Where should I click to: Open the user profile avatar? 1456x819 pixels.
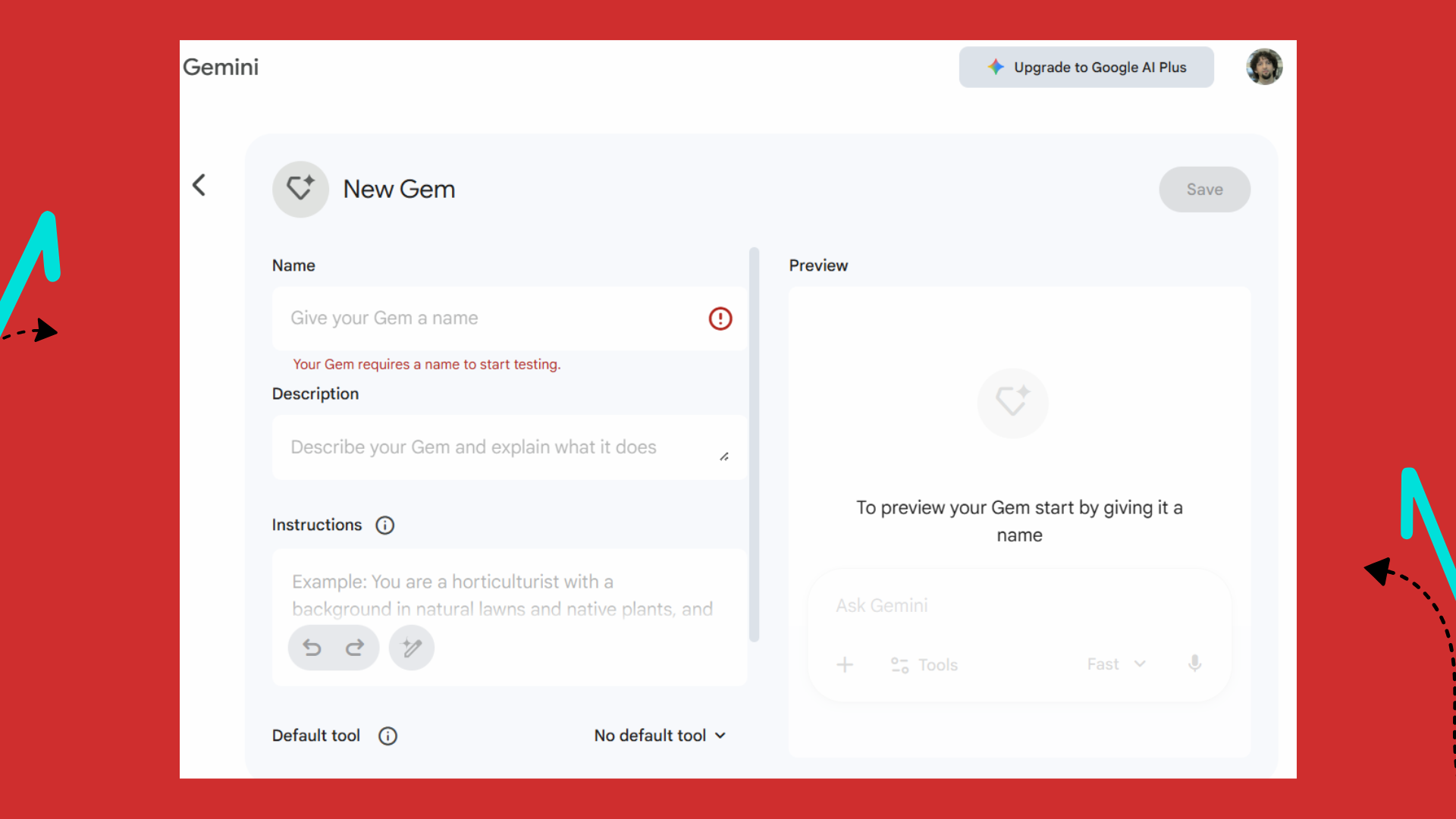coord(1264,67)
